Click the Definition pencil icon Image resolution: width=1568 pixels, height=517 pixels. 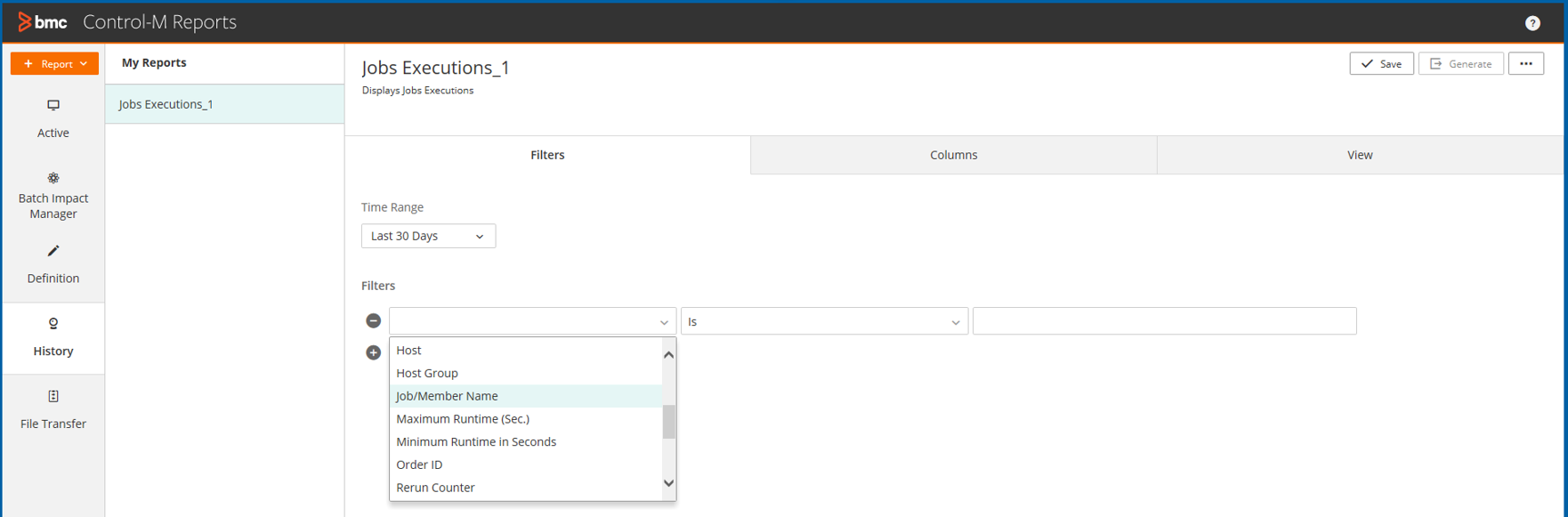click(53, 251)
